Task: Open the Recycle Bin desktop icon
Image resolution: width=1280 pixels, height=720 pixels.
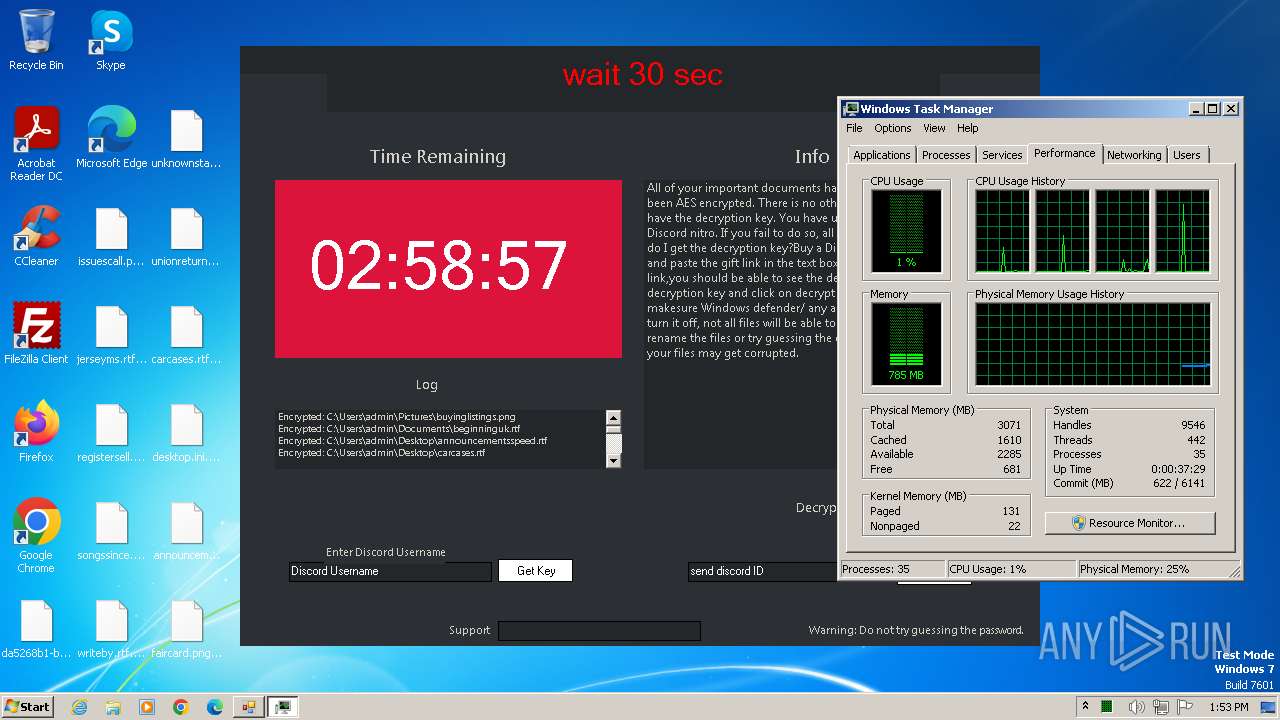Action: point(36,40)
